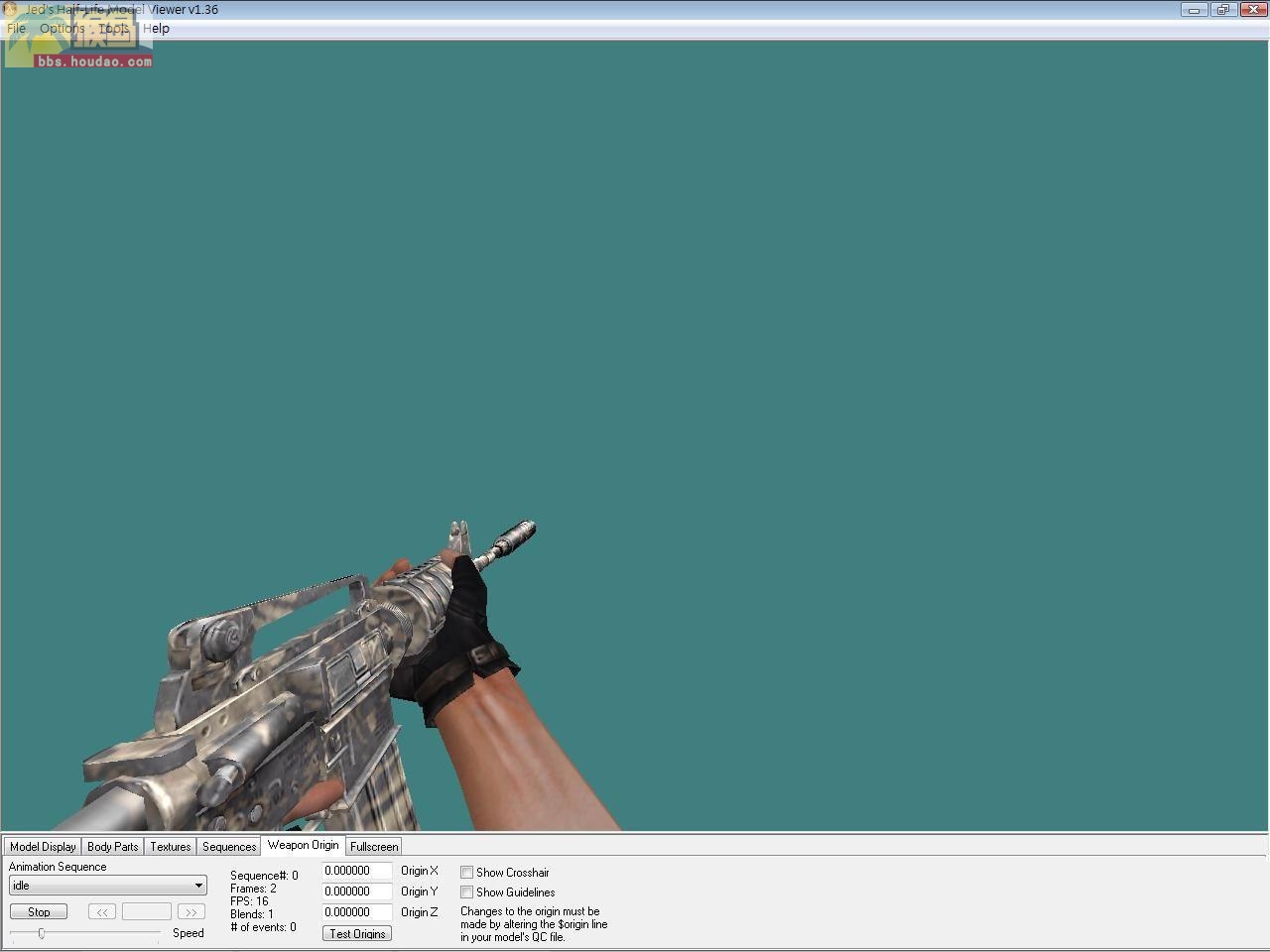This screenshot has height=952, width=1270.
Task: Switch to the Body Parts tab
Action: pyautogui.click(x=113, y=847)
